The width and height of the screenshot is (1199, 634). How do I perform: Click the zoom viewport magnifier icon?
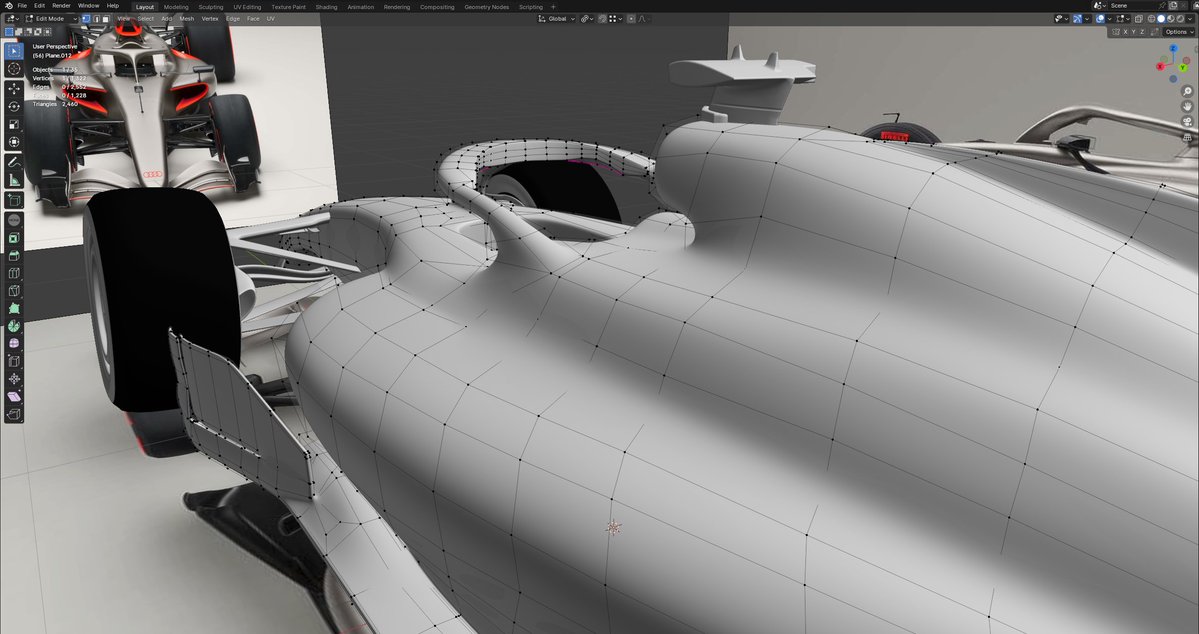pyautogui.click(x=1188, y=91)
